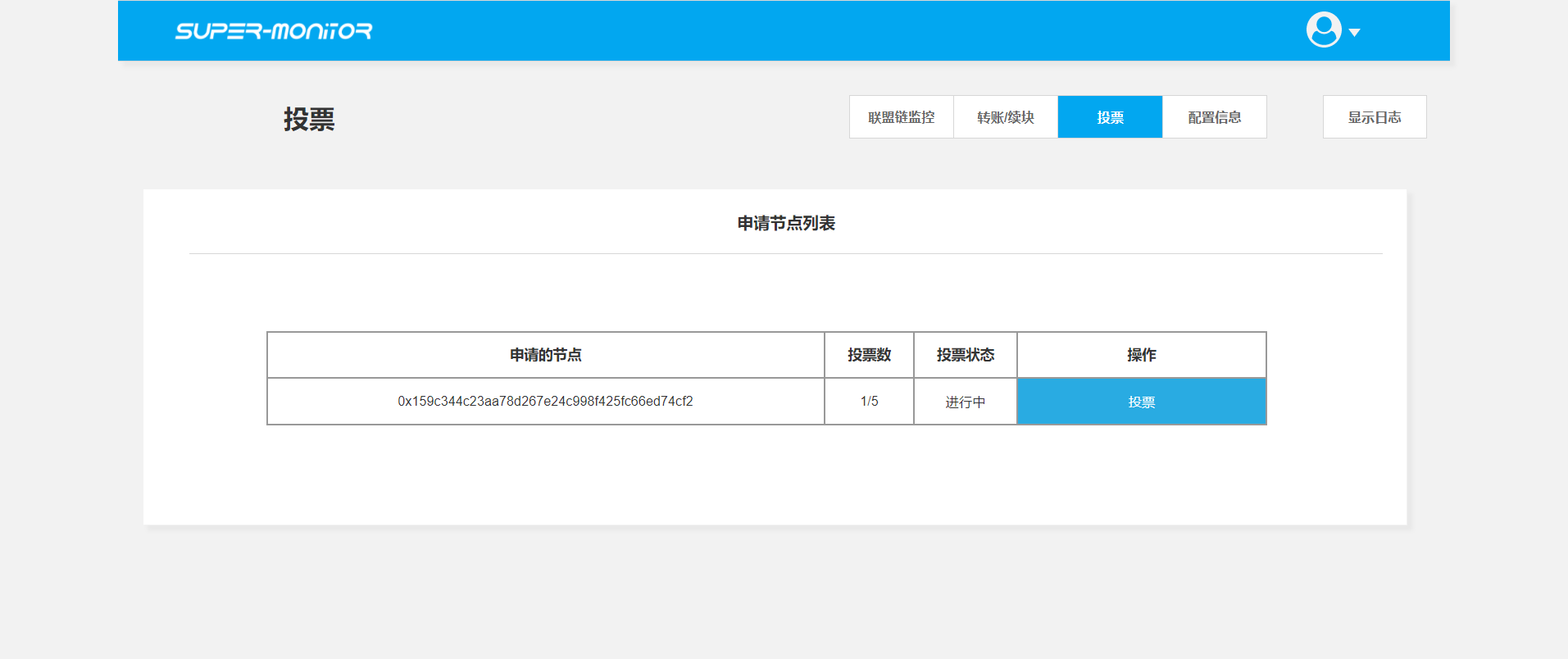Screen dimensions: 1568x659
Task: Click the 投票数 column header
Action: [869, 355]
